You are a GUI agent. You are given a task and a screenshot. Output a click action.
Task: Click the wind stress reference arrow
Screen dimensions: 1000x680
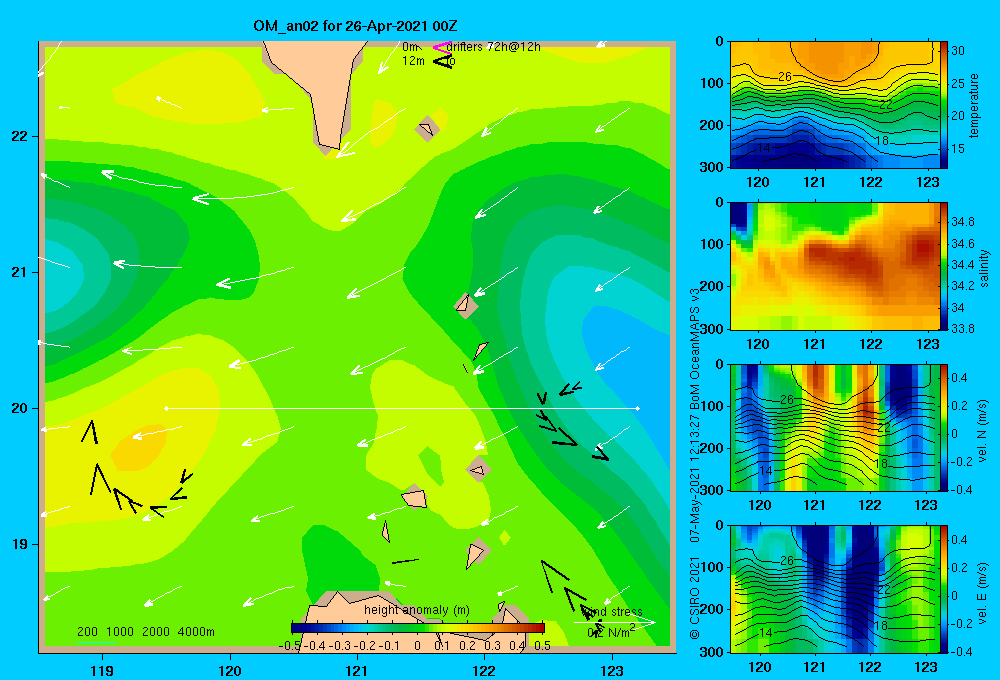coord(614,622)
